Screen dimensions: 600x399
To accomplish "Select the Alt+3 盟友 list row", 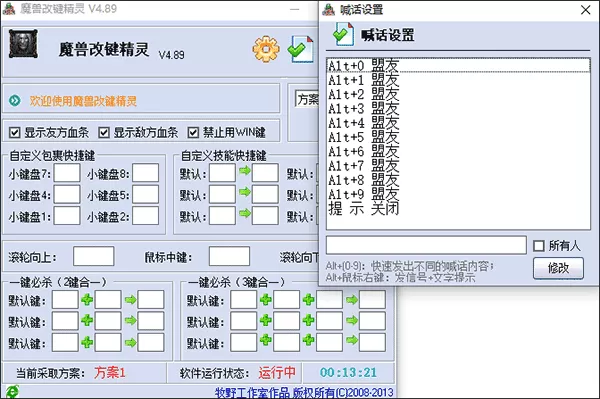I will point(458,109).
